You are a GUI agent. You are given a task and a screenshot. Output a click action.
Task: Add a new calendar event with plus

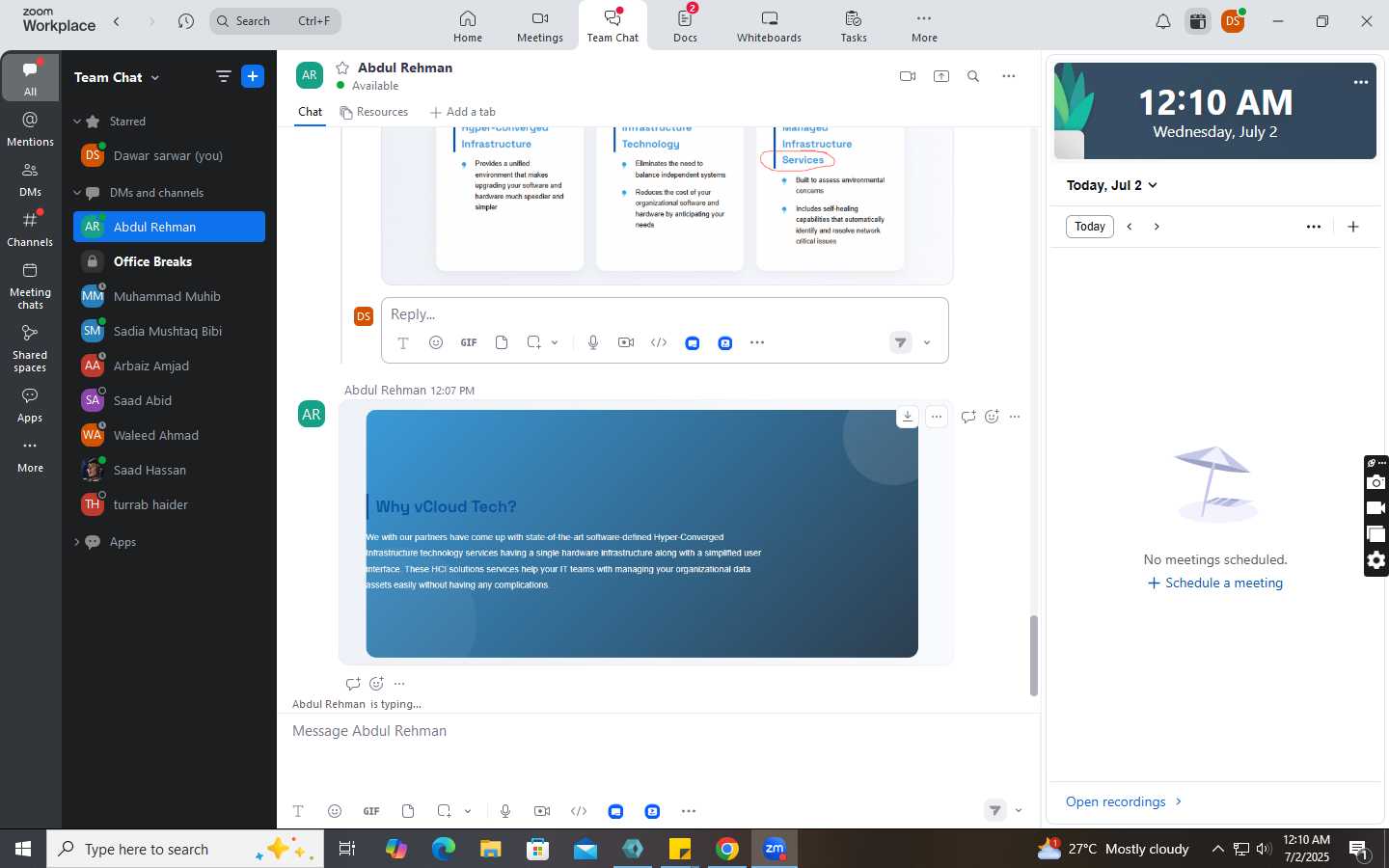[1353, 227]
